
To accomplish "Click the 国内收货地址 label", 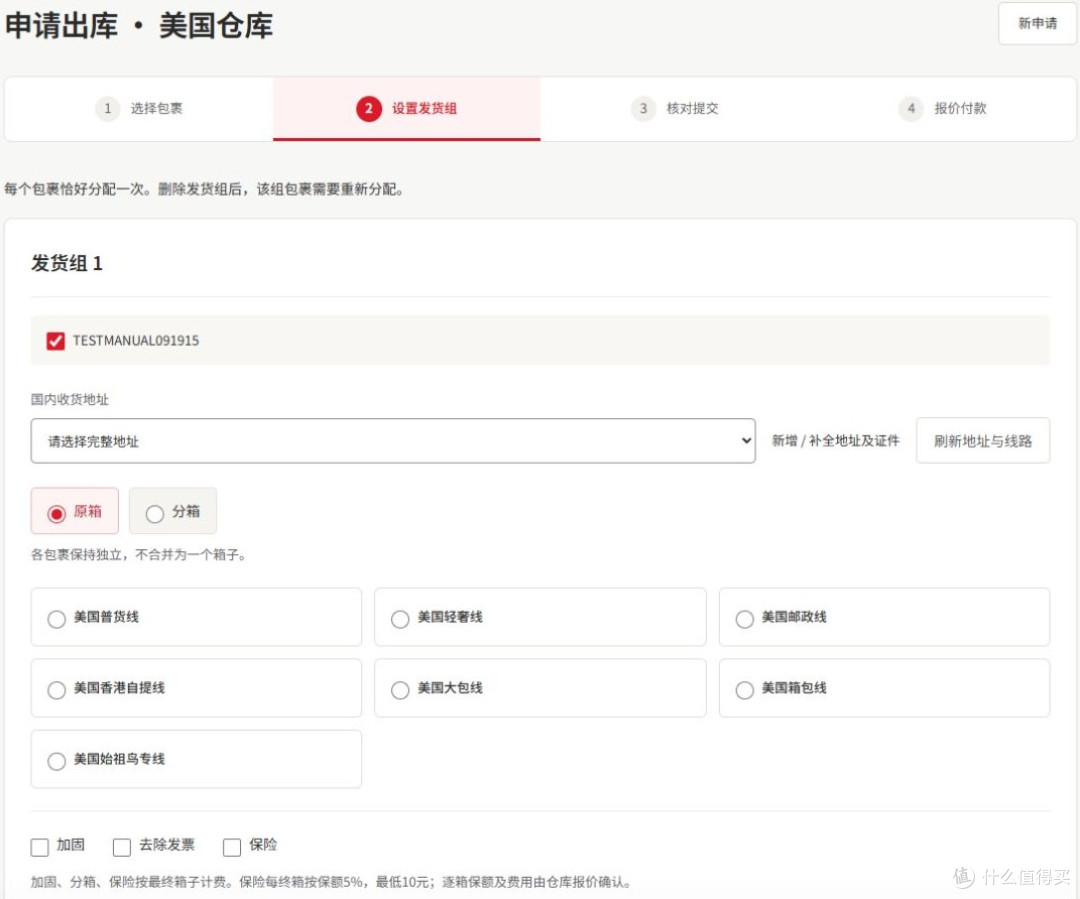I will coord(70,400).
